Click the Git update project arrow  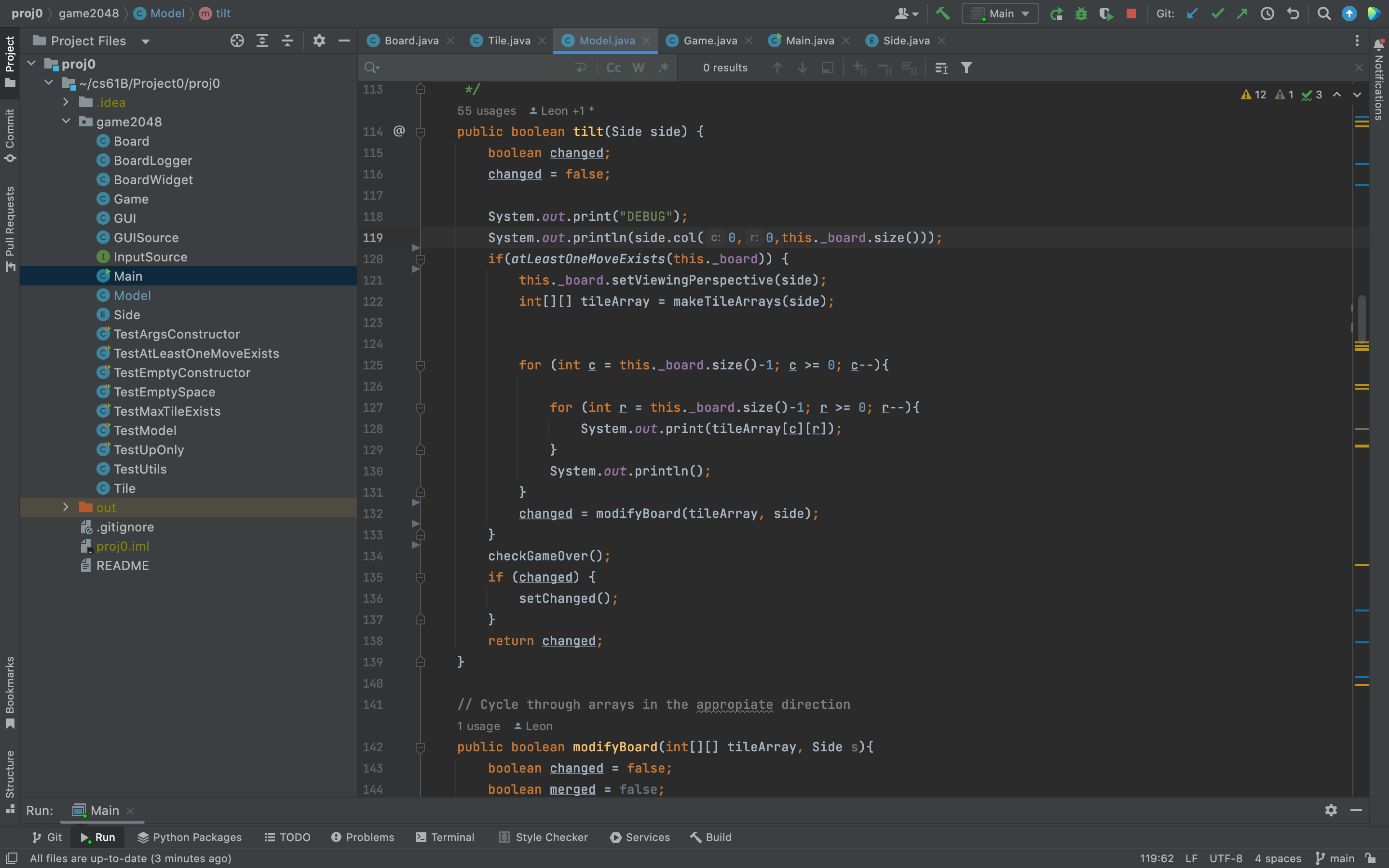(1192, 13)
